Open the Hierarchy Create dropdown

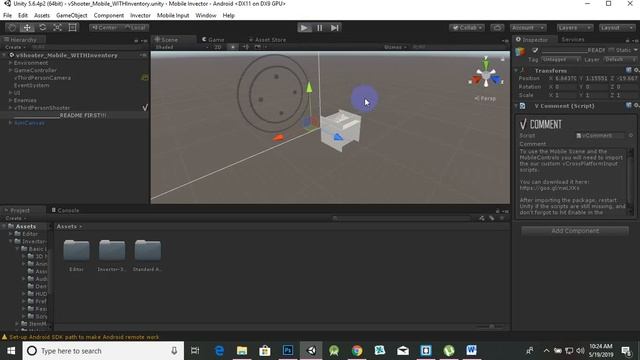click(x=16, y=47)
